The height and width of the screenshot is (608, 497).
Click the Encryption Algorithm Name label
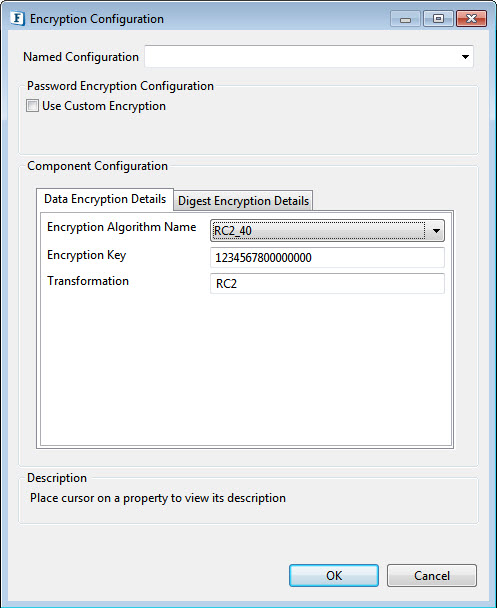click(121, 227)
